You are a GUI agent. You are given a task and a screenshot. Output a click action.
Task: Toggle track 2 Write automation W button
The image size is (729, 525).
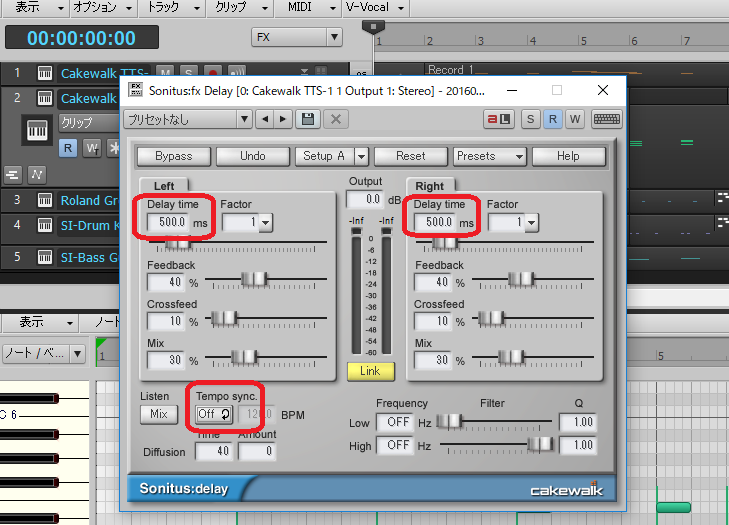tap(92, 148)
